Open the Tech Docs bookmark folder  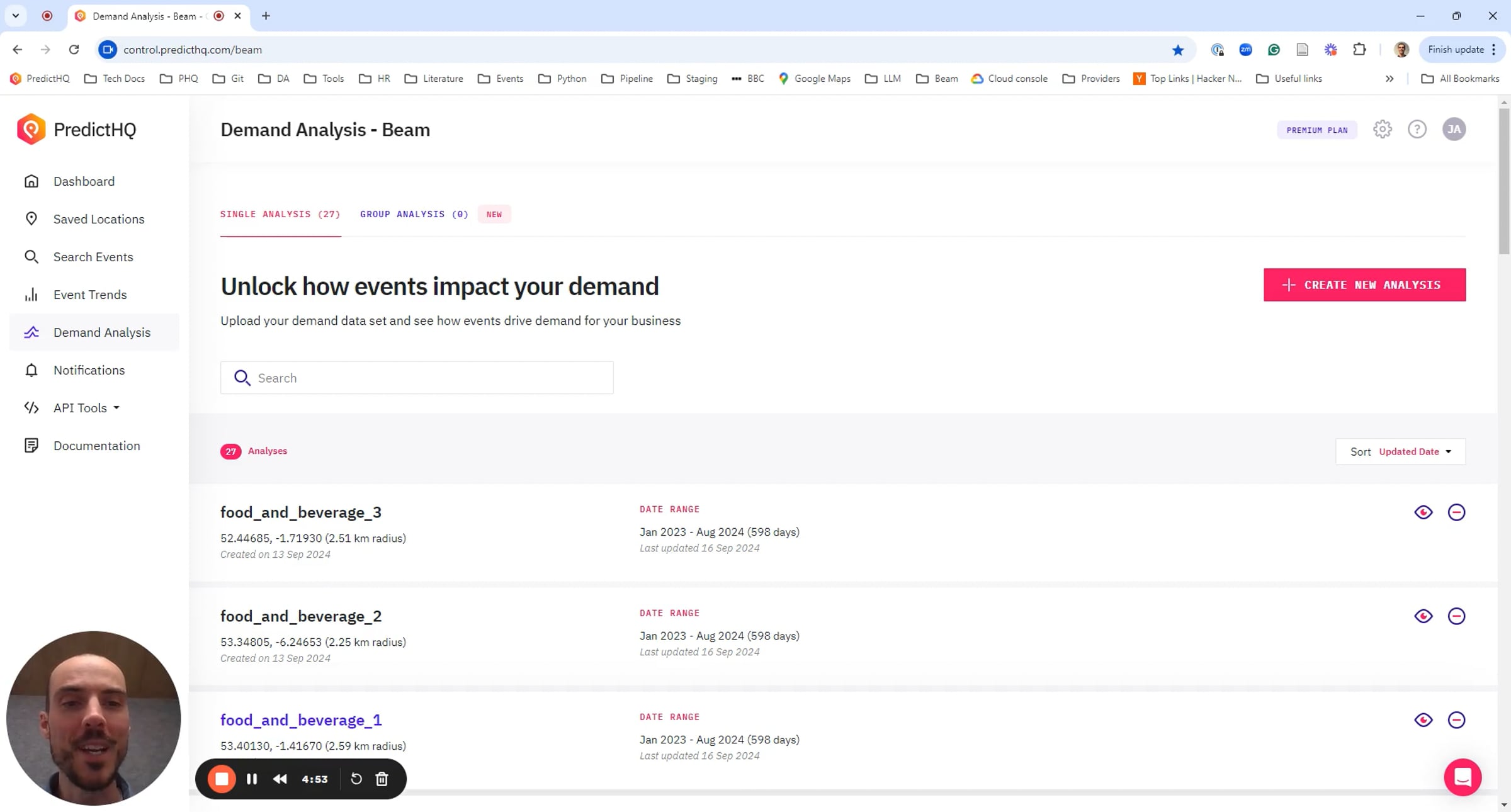coord(115,79)
